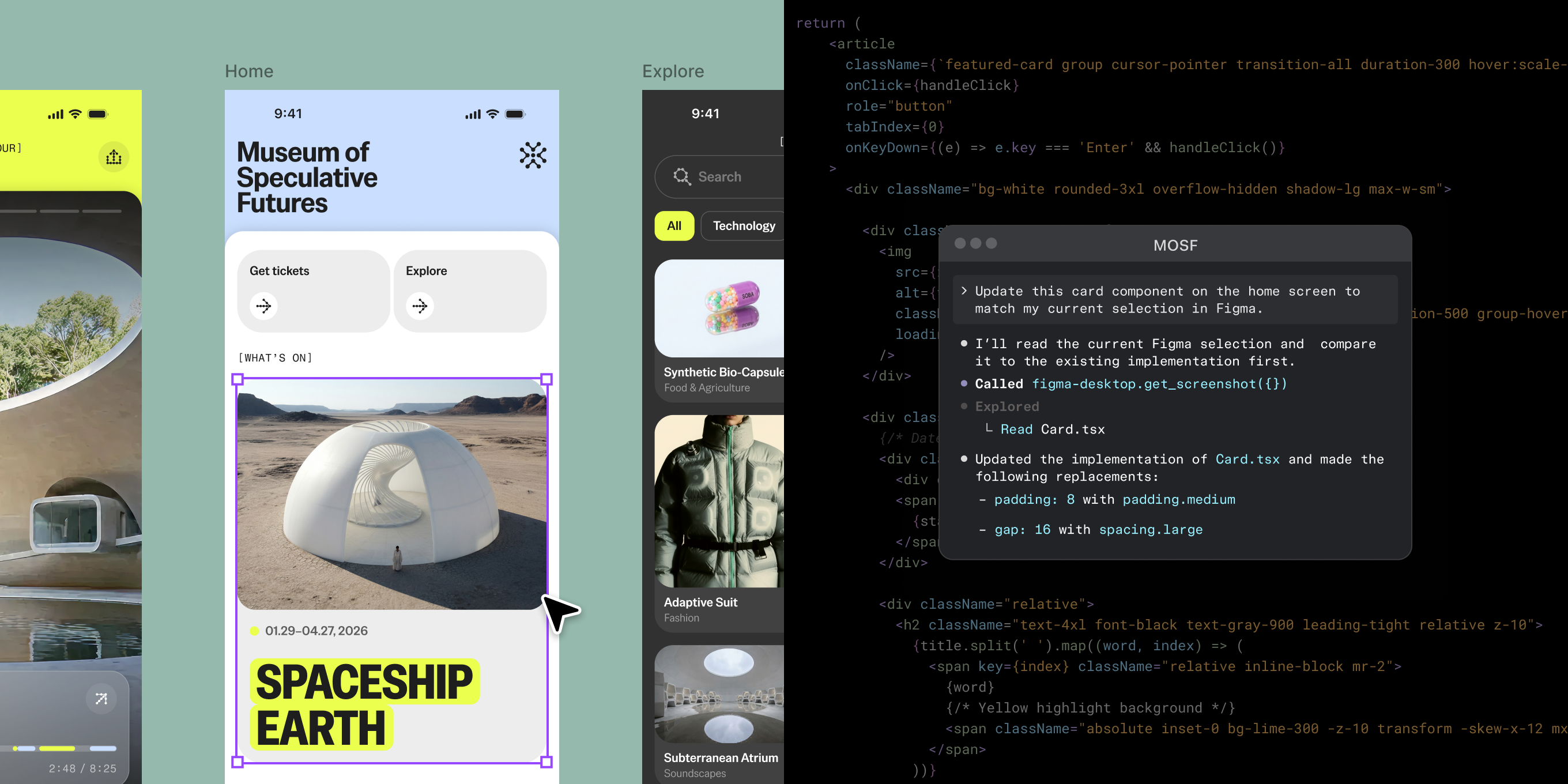
Task: Click the arrow icon under Get tickets
Action: [263, 306]
